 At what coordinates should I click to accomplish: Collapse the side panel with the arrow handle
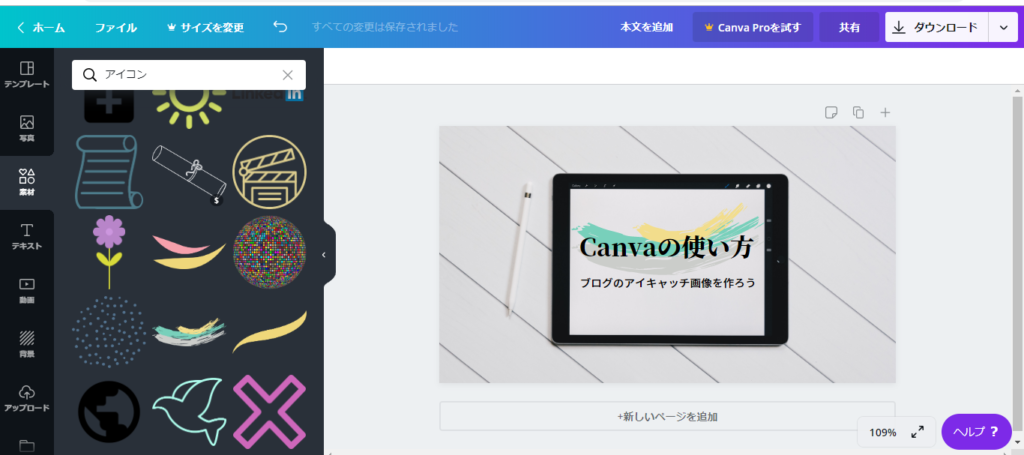324,255
